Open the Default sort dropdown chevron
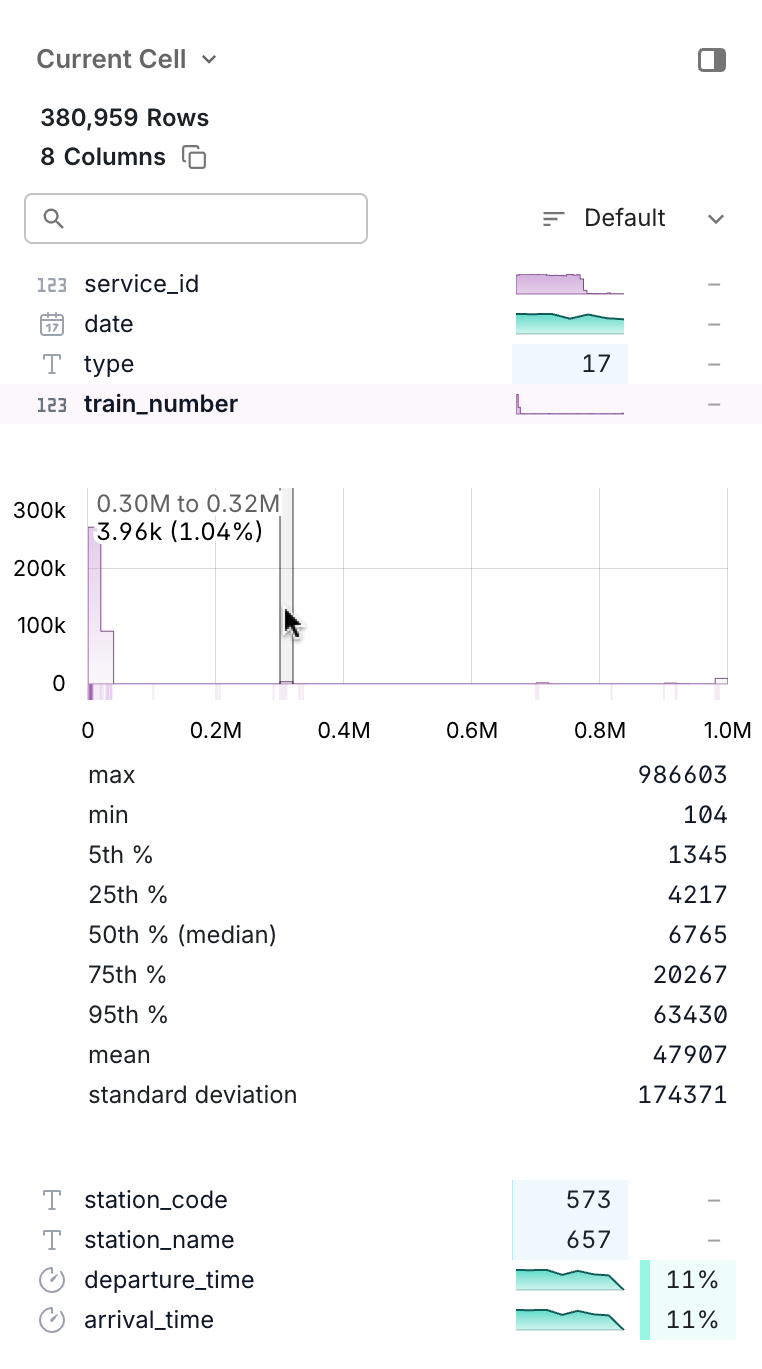The height and width of the screenshot is (1369, 762). point(715,218)
